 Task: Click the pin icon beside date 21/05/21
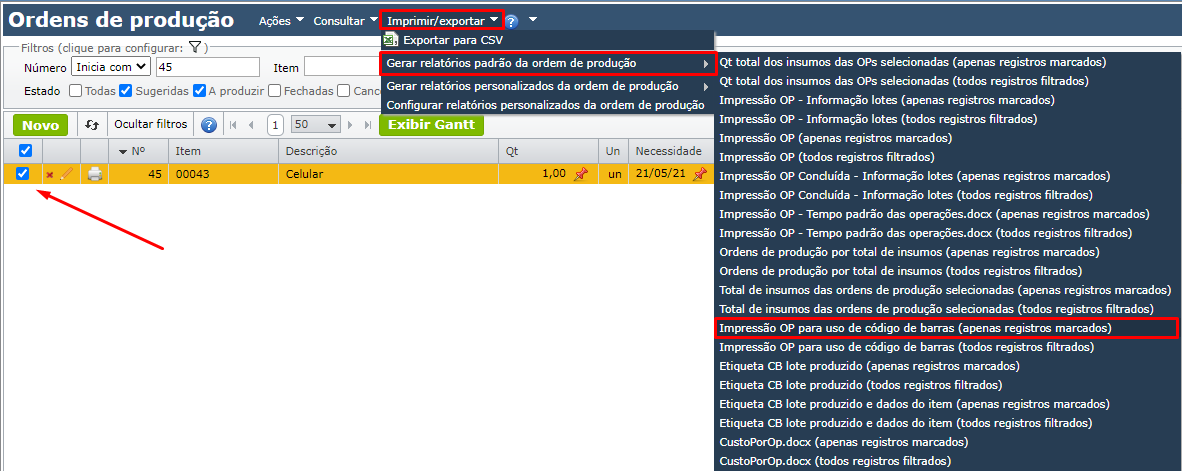coord(700,174)
